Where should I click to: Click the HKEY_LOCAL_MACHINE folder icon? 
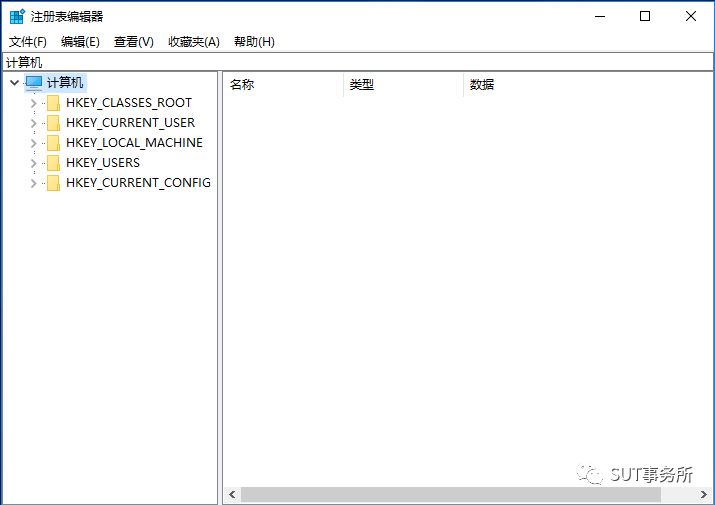pyautogui.click(x=53, y=143)
